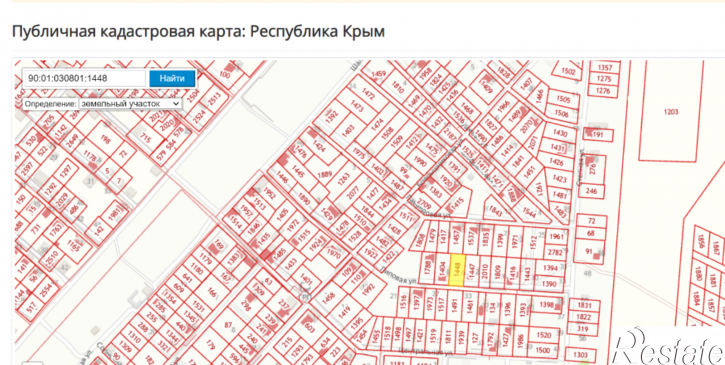The image size is (725, 365).
Task: Select parcel 1531 on the map
Action: pyautogui.click(x=198, y=307)
